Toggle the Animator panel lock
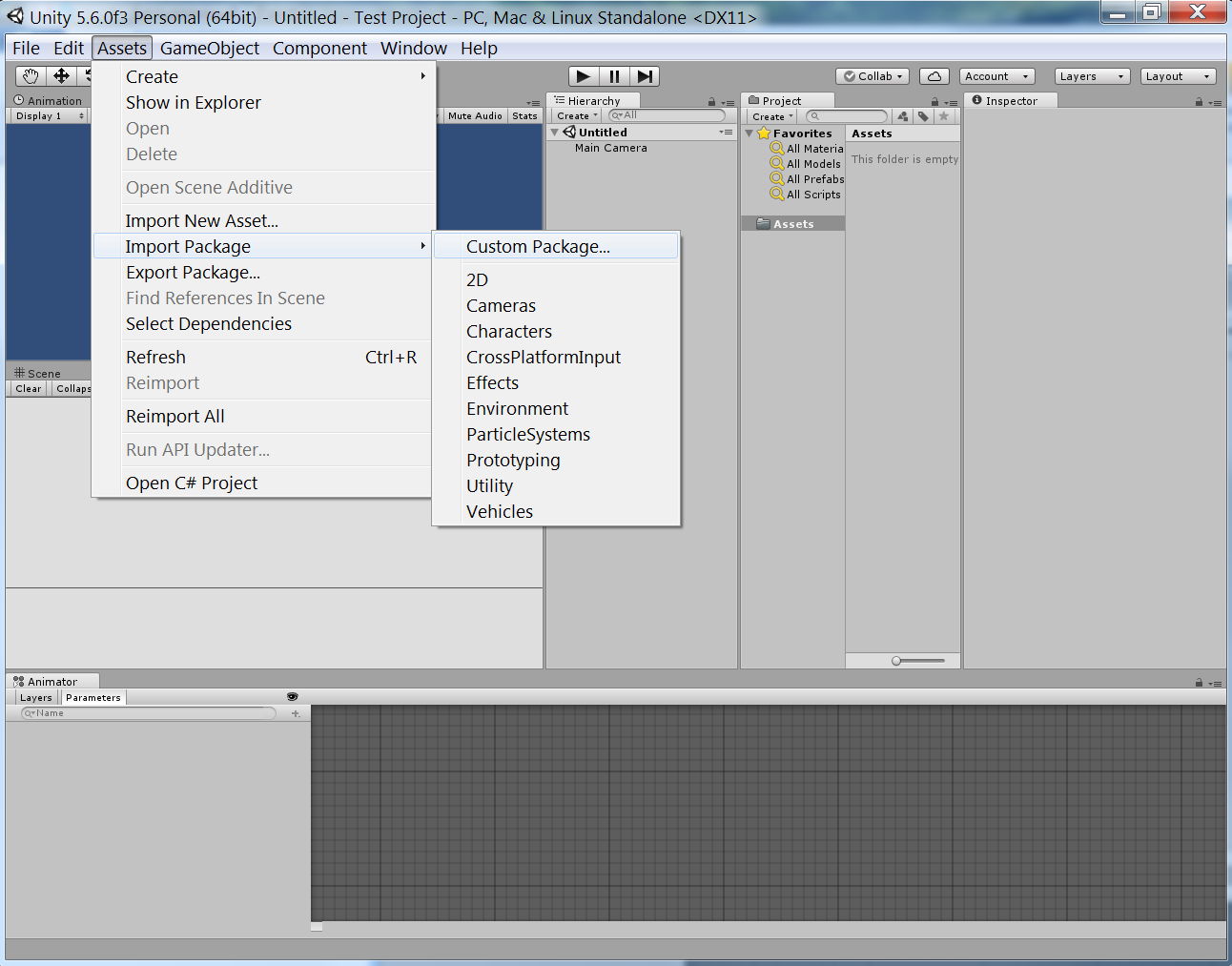1232x966 pixels. tap(1199, 683)
